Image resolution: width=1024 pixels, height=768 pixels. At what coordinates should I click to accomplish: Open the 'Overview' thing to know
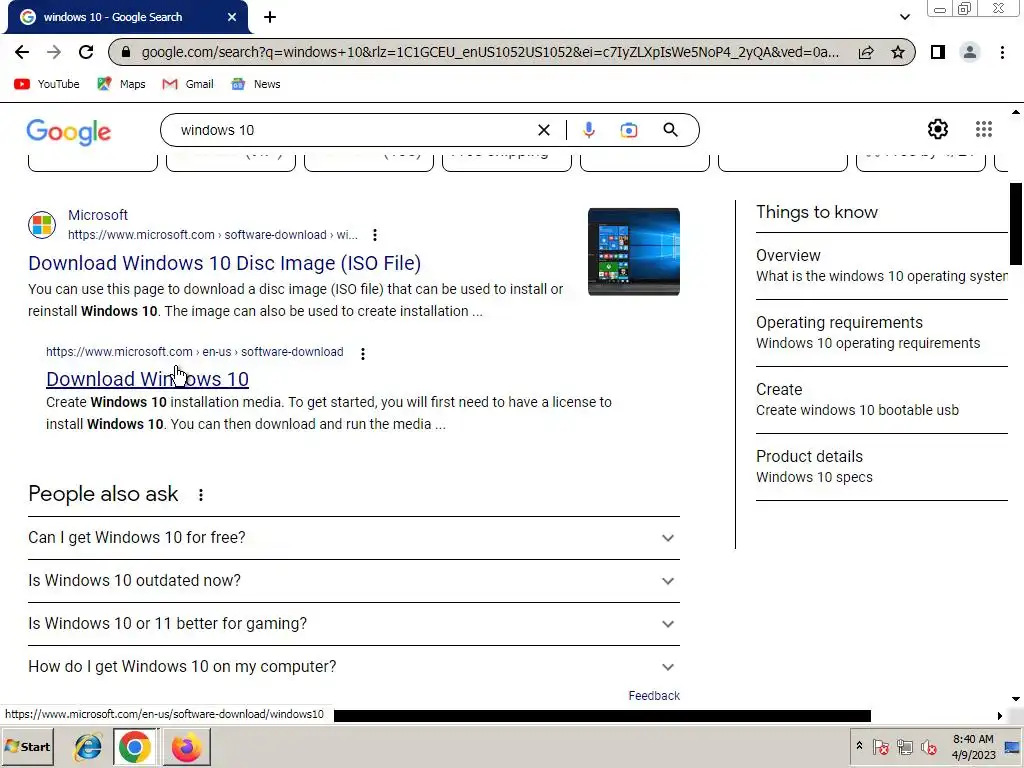point(882,266)
